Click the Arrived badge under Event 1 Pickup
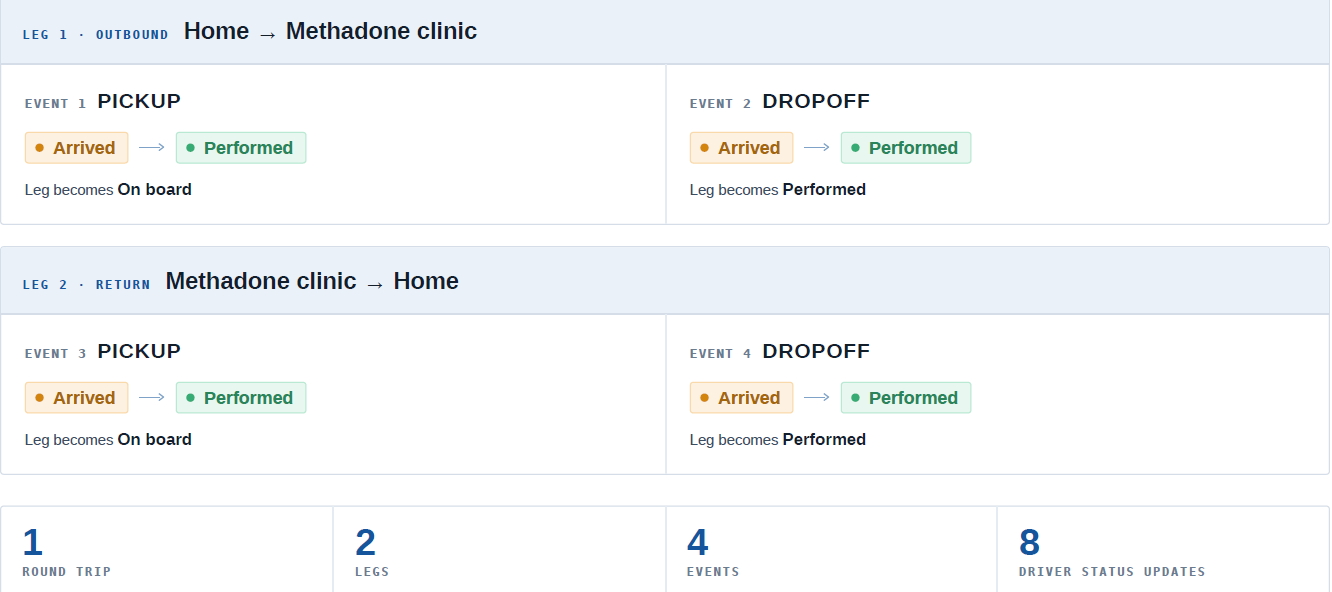This screenshot has height=592, width=1332. [77, 148]
